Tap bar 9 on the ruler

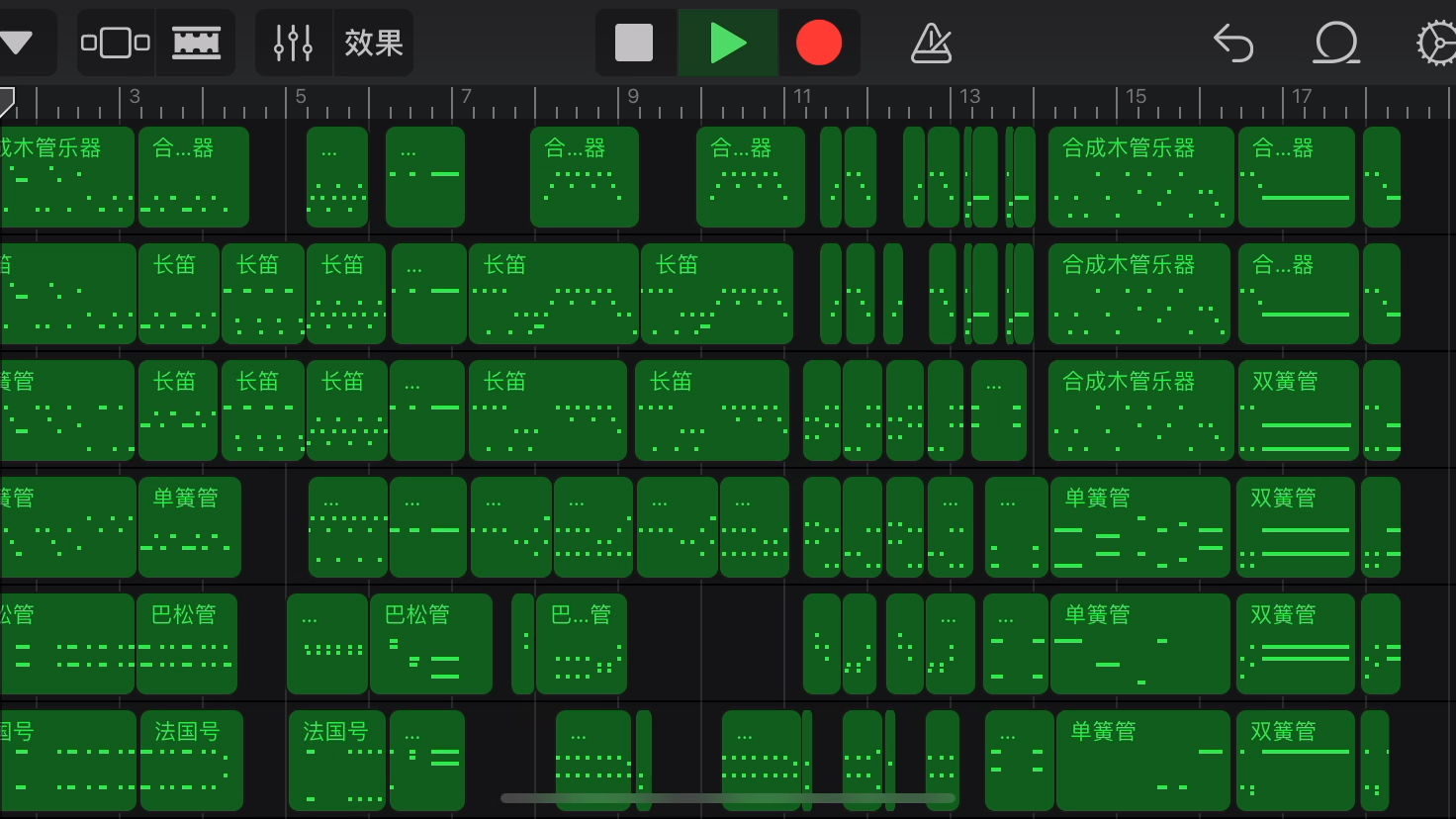click(x=633, y=97)
